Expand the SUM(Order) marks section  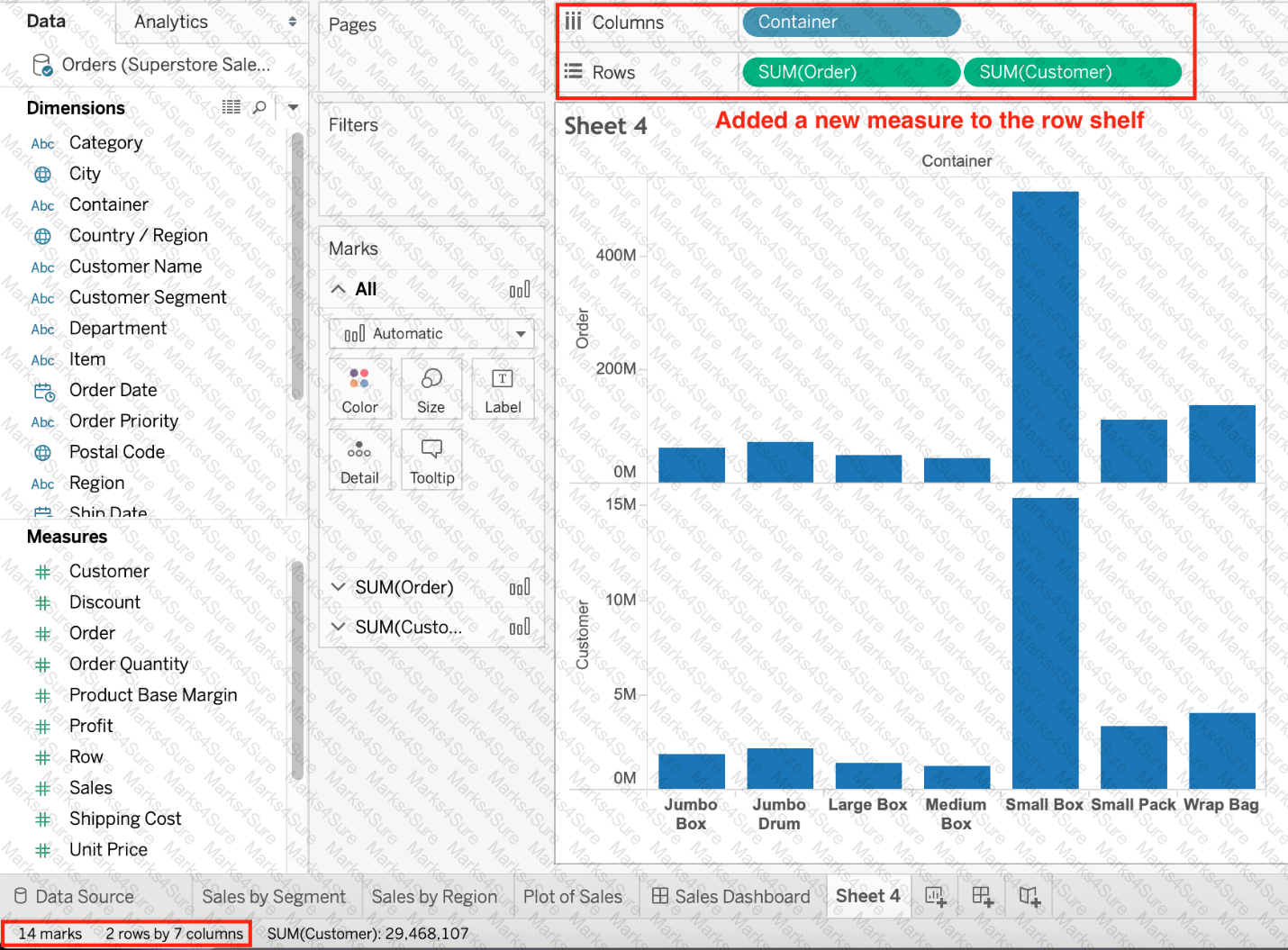tap(338, 587)
